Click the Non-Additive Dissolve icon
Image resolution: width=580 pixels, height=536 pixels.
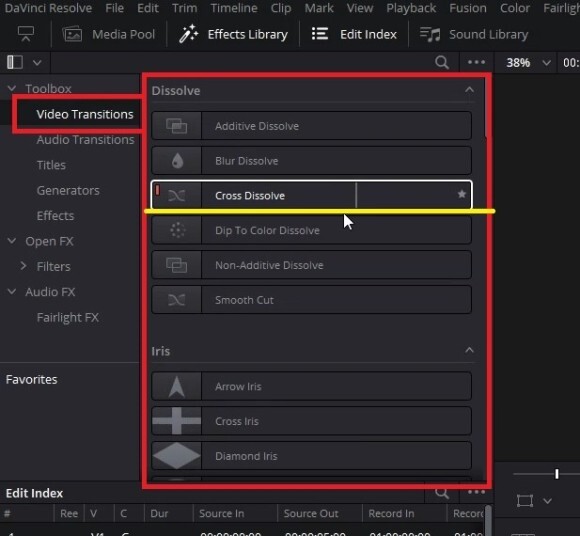176,265
